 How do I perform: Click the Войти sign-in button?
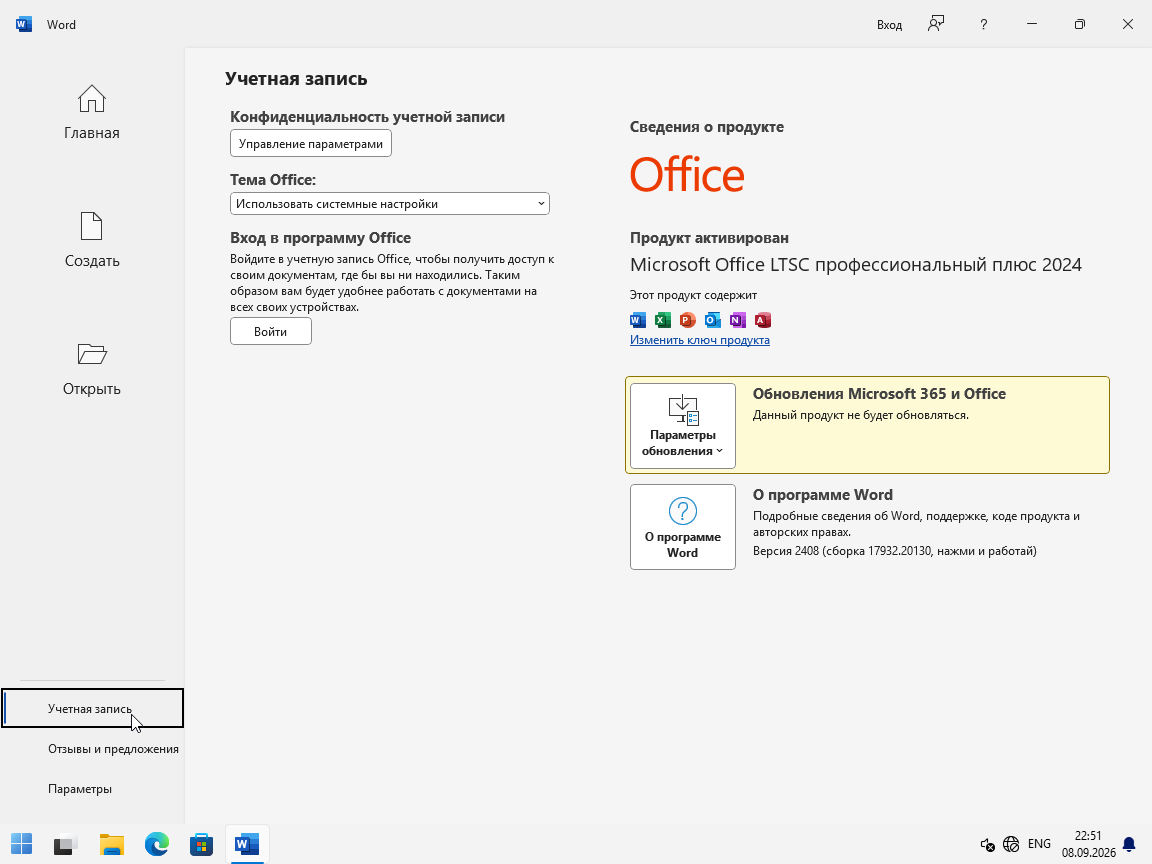(270, 331)
